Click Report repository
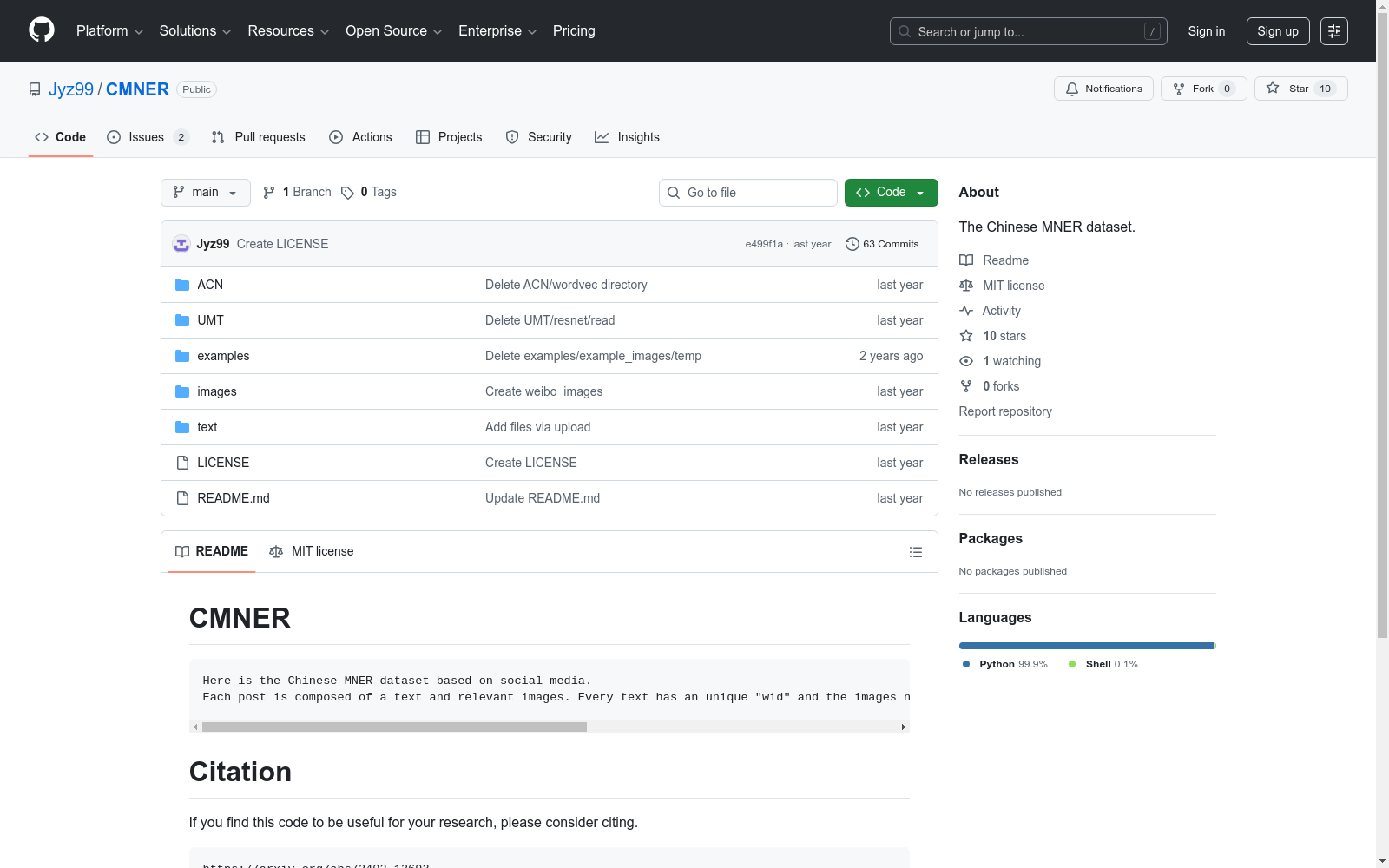 [x=1005, y=411]
